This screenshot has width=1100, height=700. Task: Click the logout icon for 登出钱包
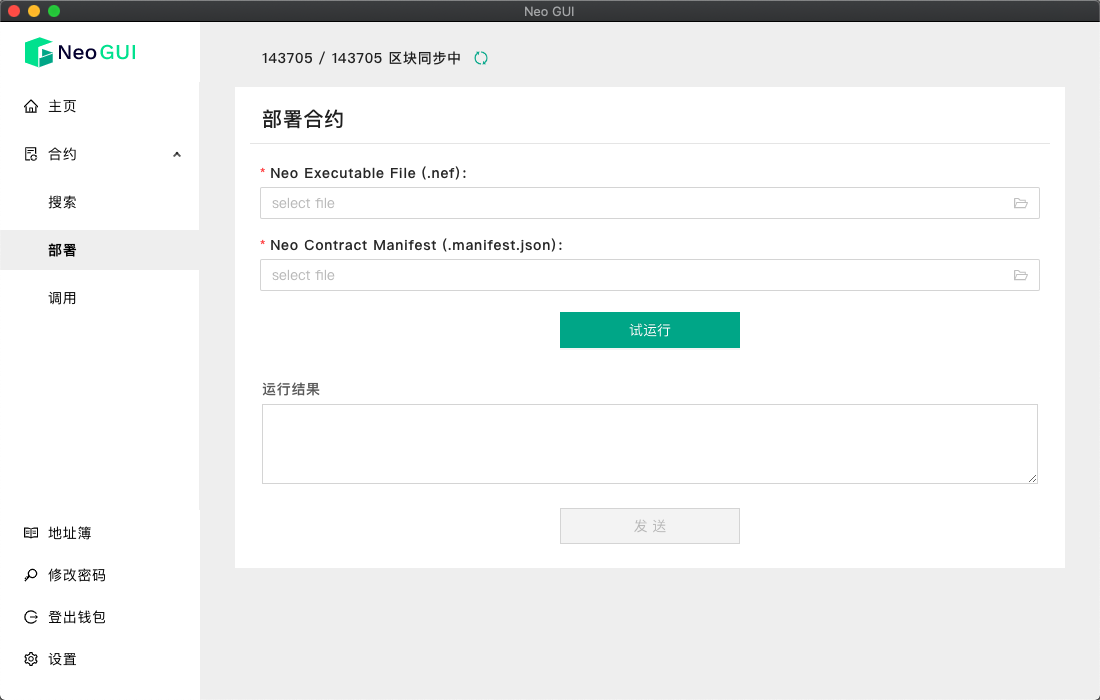(x=31, y=617)
